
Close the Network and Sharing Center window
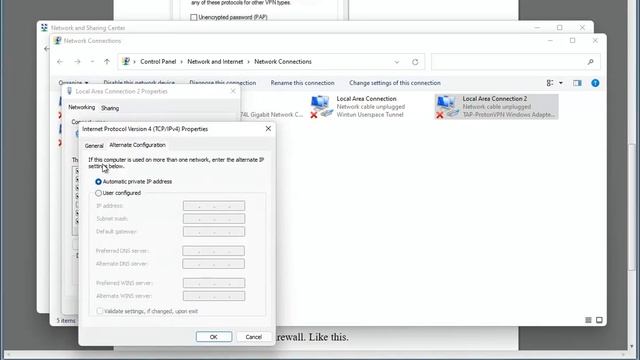click(x=582, y=28)
